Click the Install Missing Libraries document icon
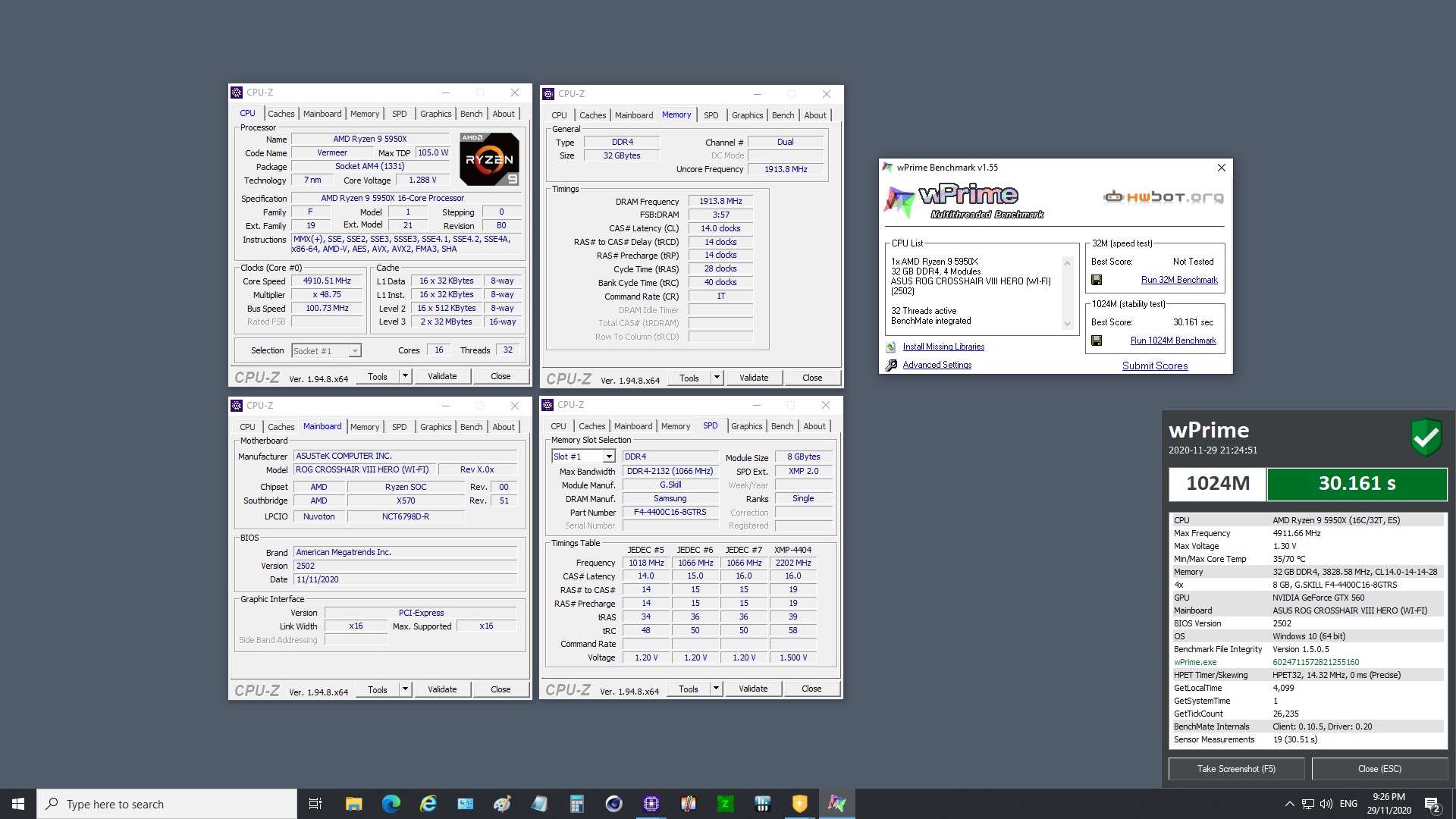 pyautogui.click(x=891, y=347)
